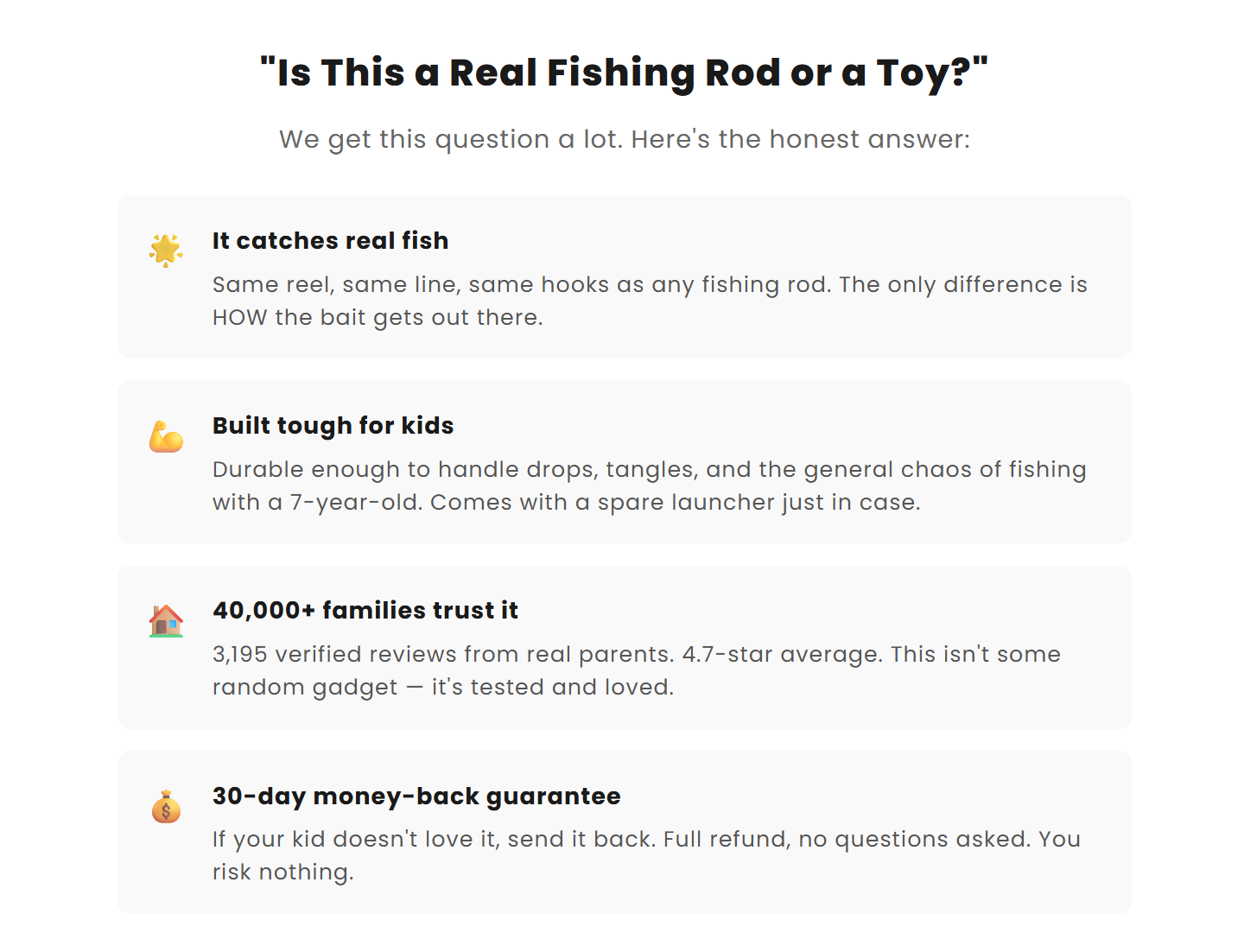This screenshot has width=1244, height=952.
Task: Click the 'Is This a Real Fishing Rod or a Toy?' headline
Action: pos(624,73)
